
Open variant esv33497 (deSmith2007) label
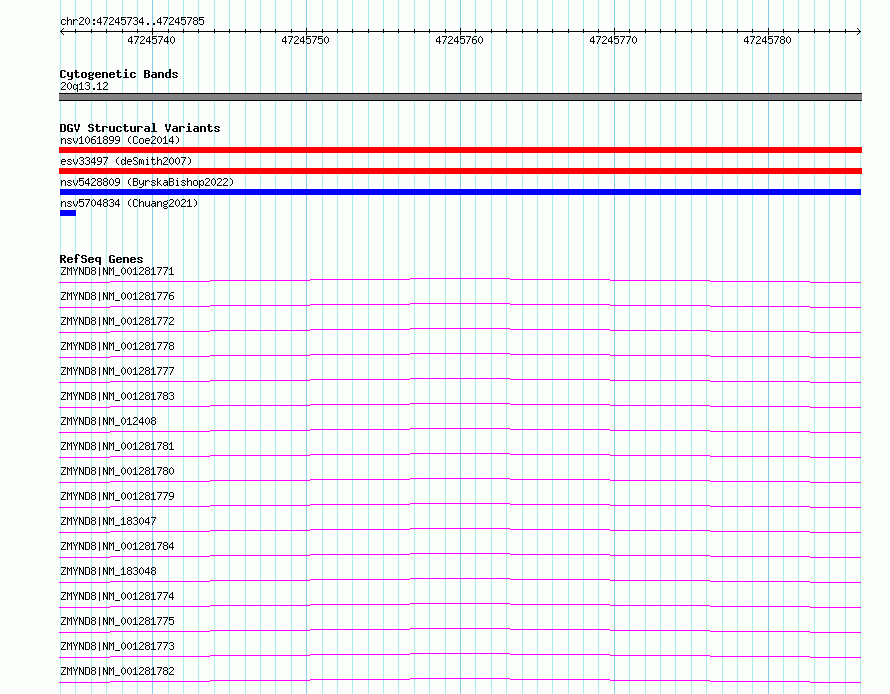(x=126, y=161)
